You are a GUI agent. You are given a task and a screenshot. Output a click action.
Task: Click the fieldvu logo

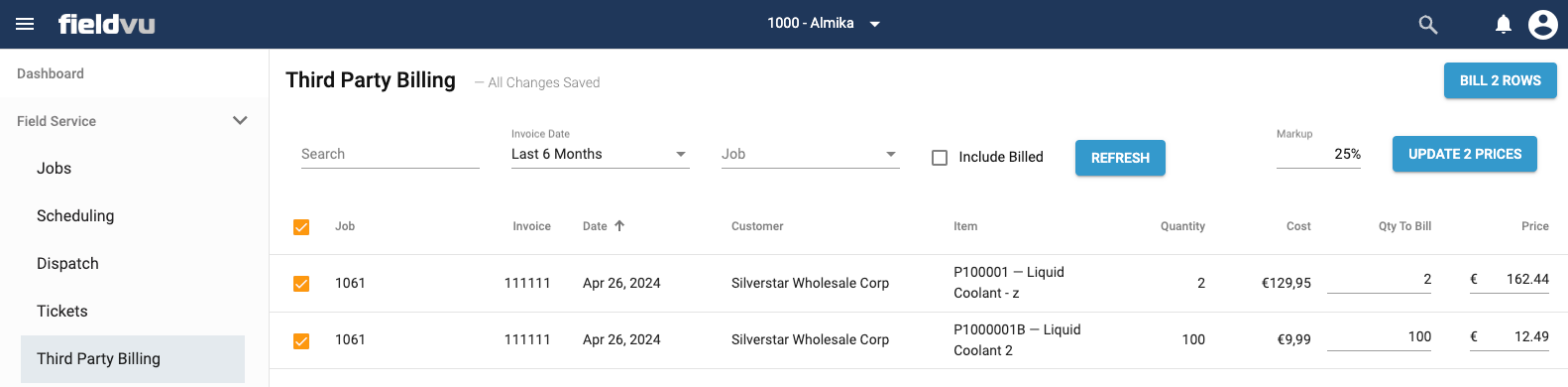[x=106, y=24]
